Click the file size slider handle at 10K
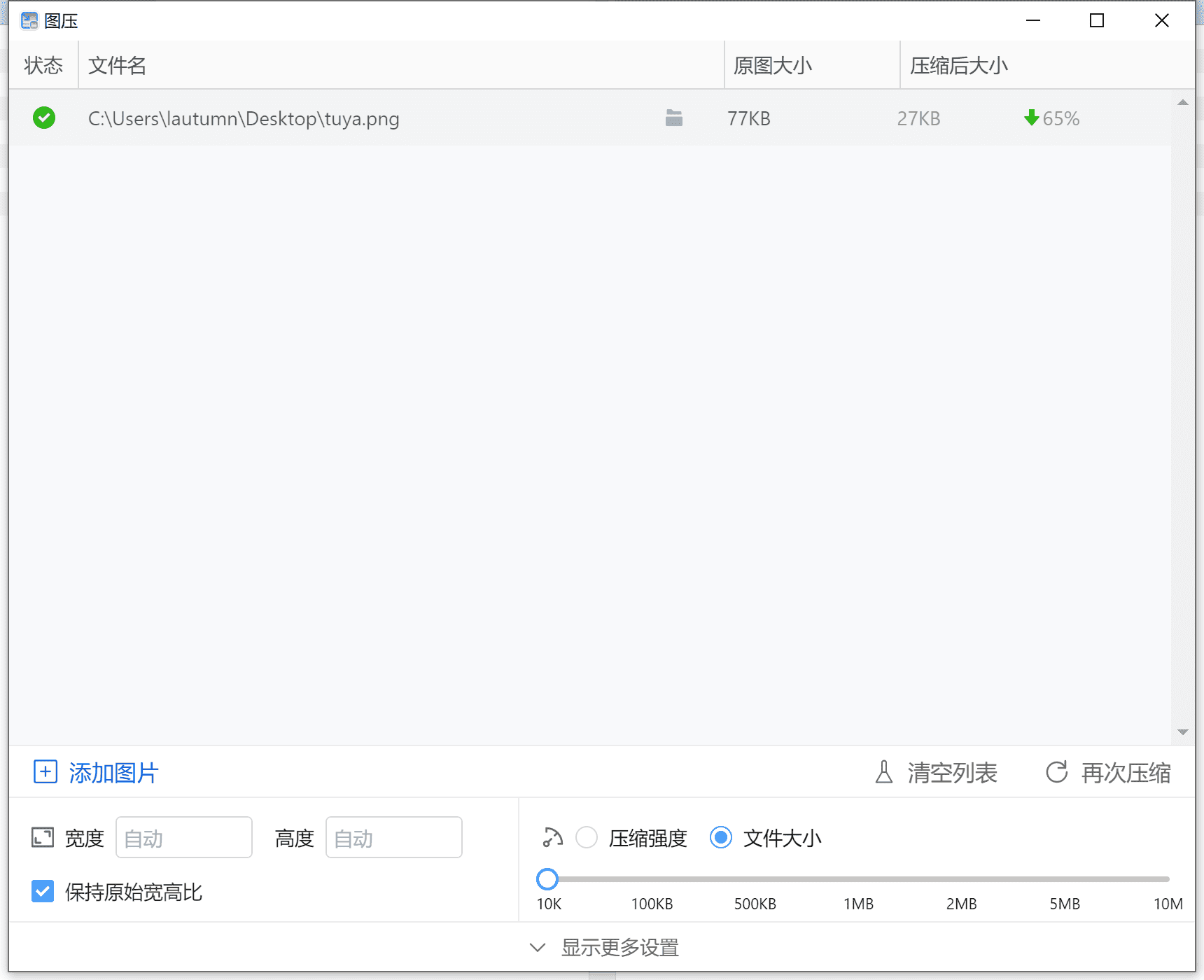Screen dimensions: 1204x980 tap(548, 878)
